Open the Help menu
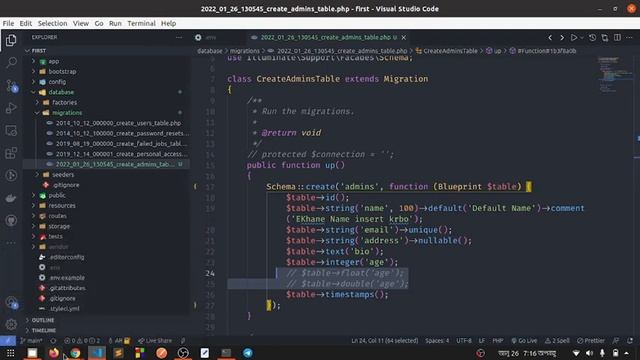 point(168,23)
